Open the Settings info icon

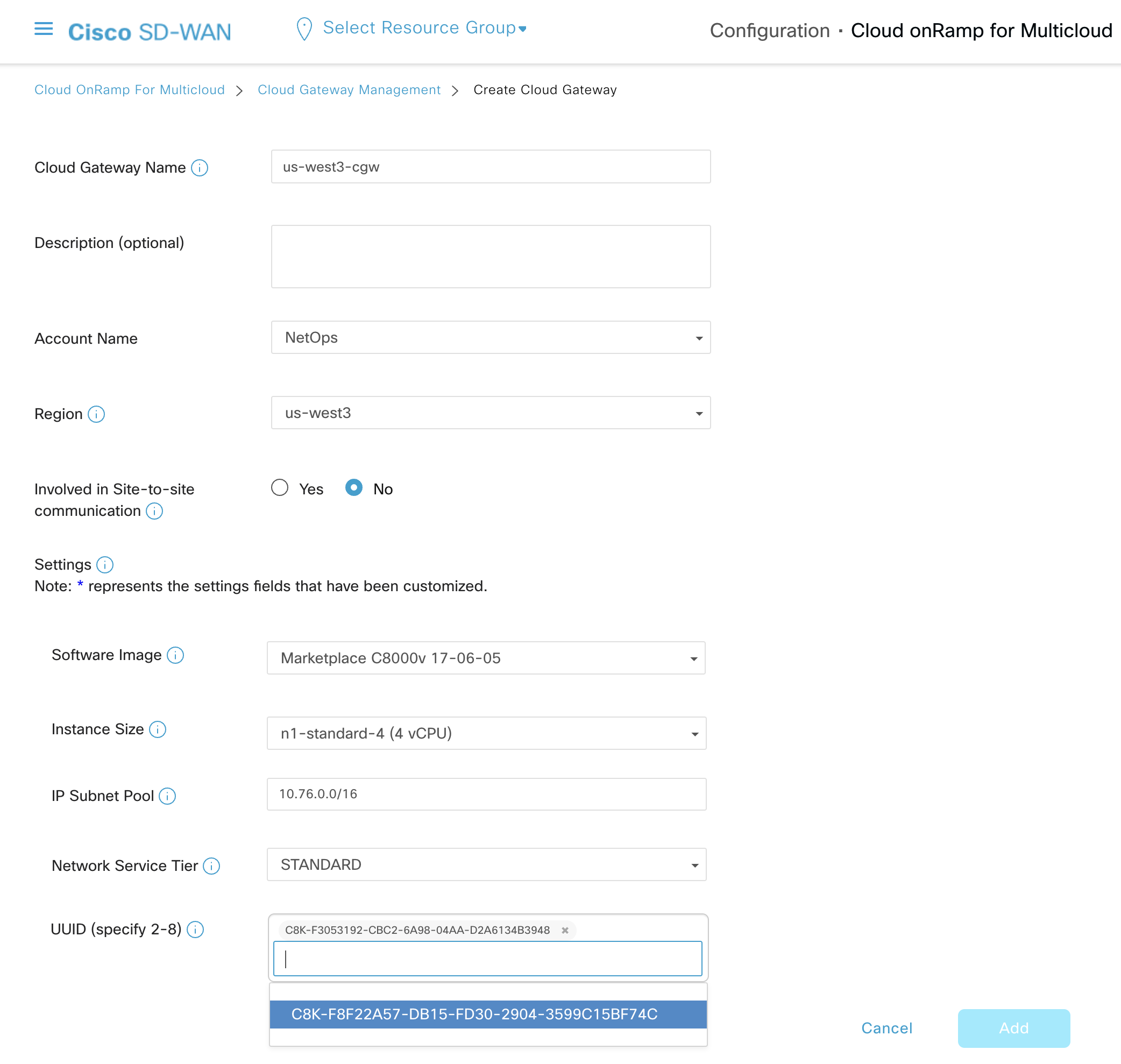click(x=105, y=565)
